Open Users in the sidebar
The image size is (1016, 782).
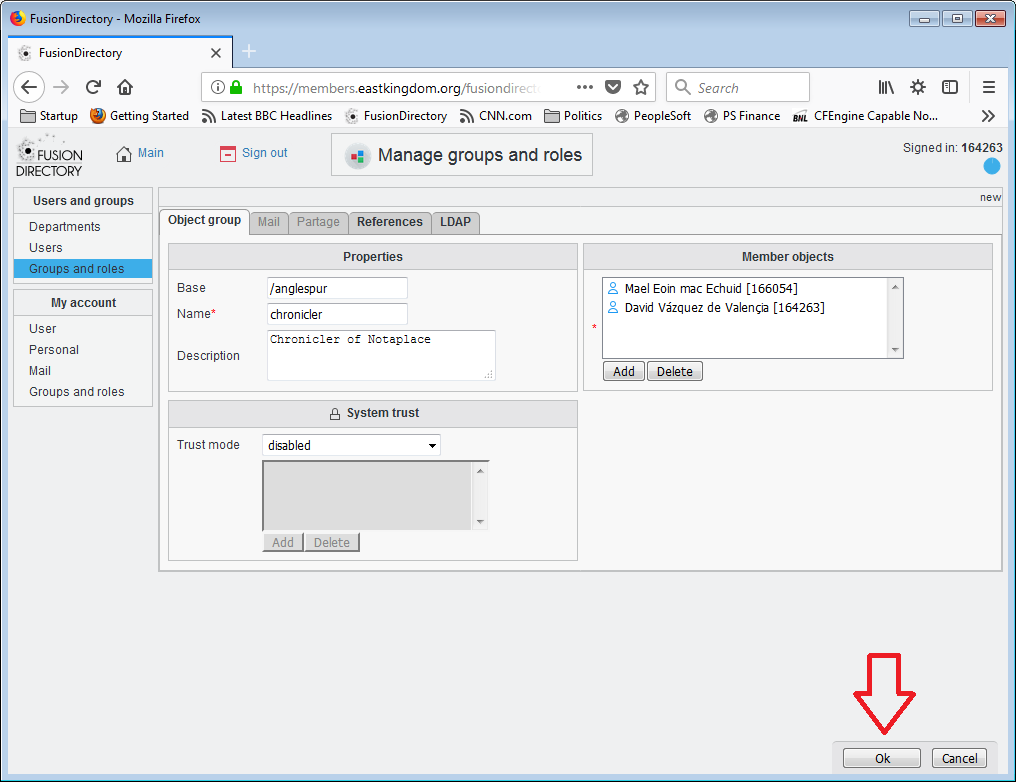(x=45, y=247)
